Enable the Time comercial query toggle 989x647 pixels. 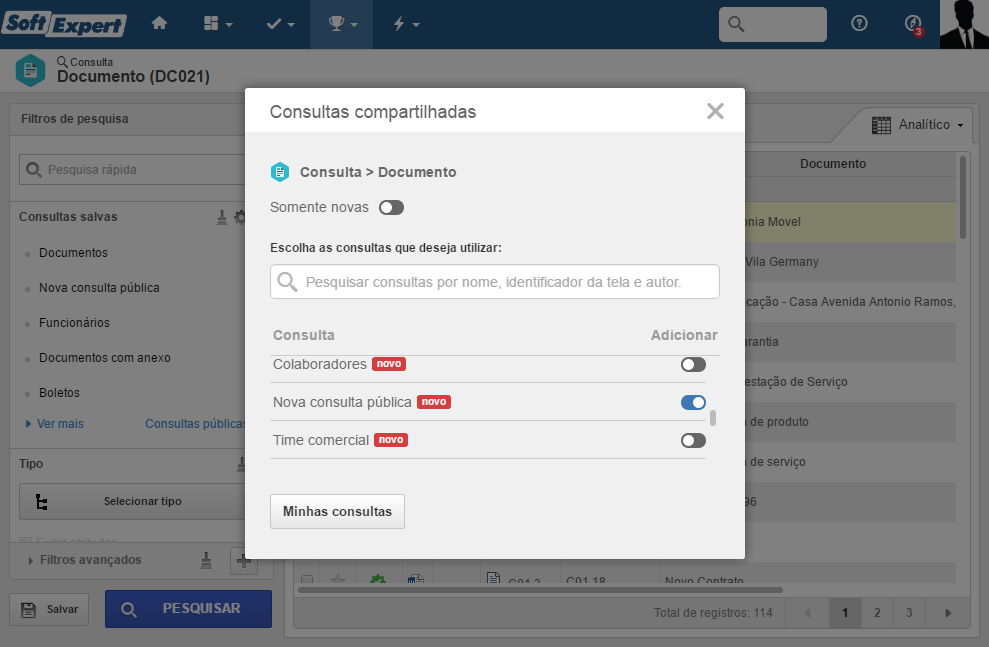pos(693,440)
